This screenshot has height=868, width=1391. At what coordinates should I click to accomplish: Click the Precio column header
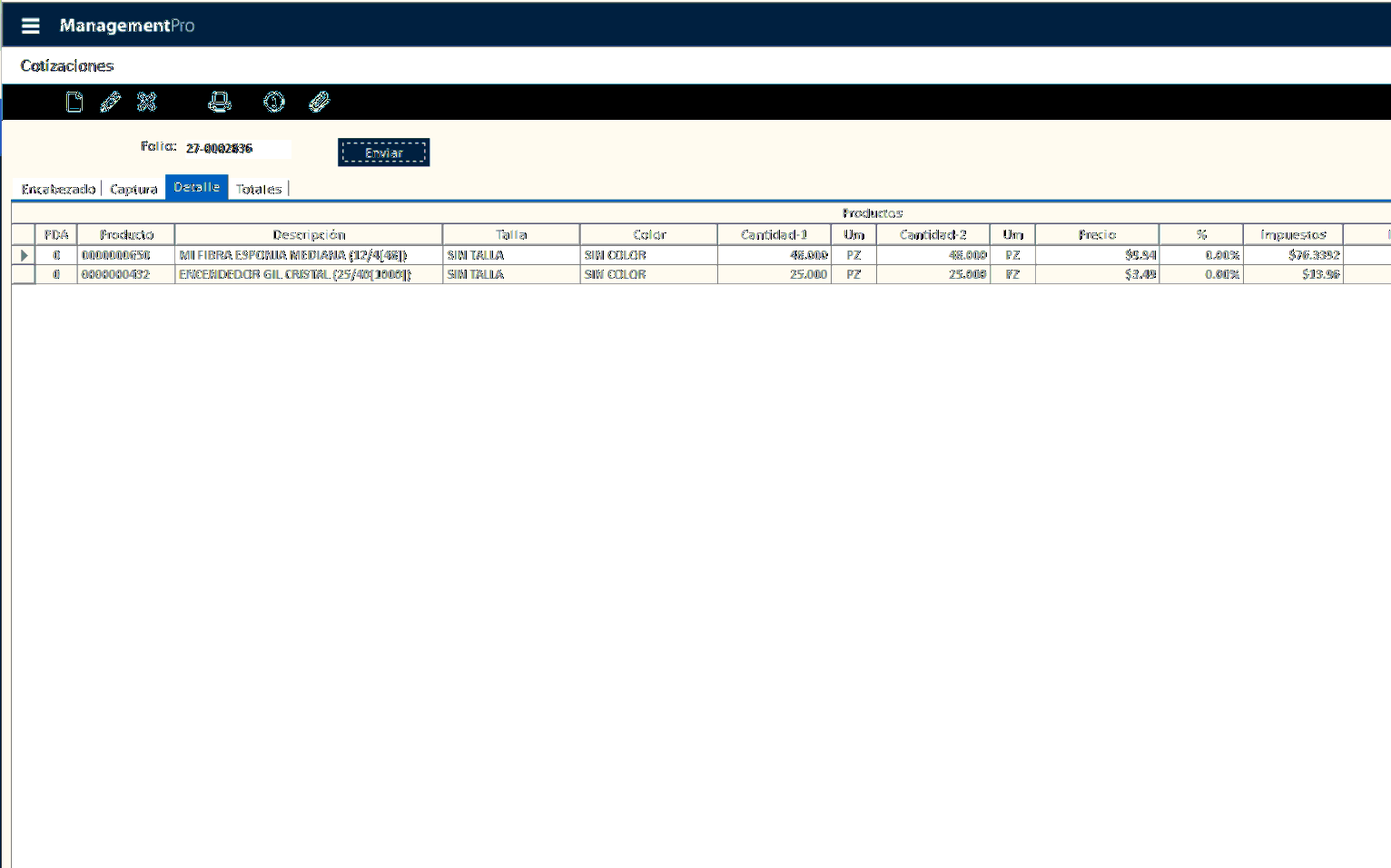[1097, 234]
